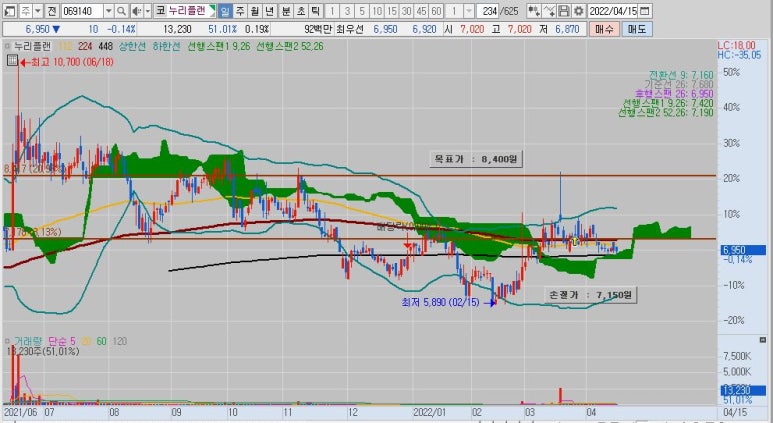Click the yellow arrow marker on April candles
773x423 pixels.
pos(574,241)
